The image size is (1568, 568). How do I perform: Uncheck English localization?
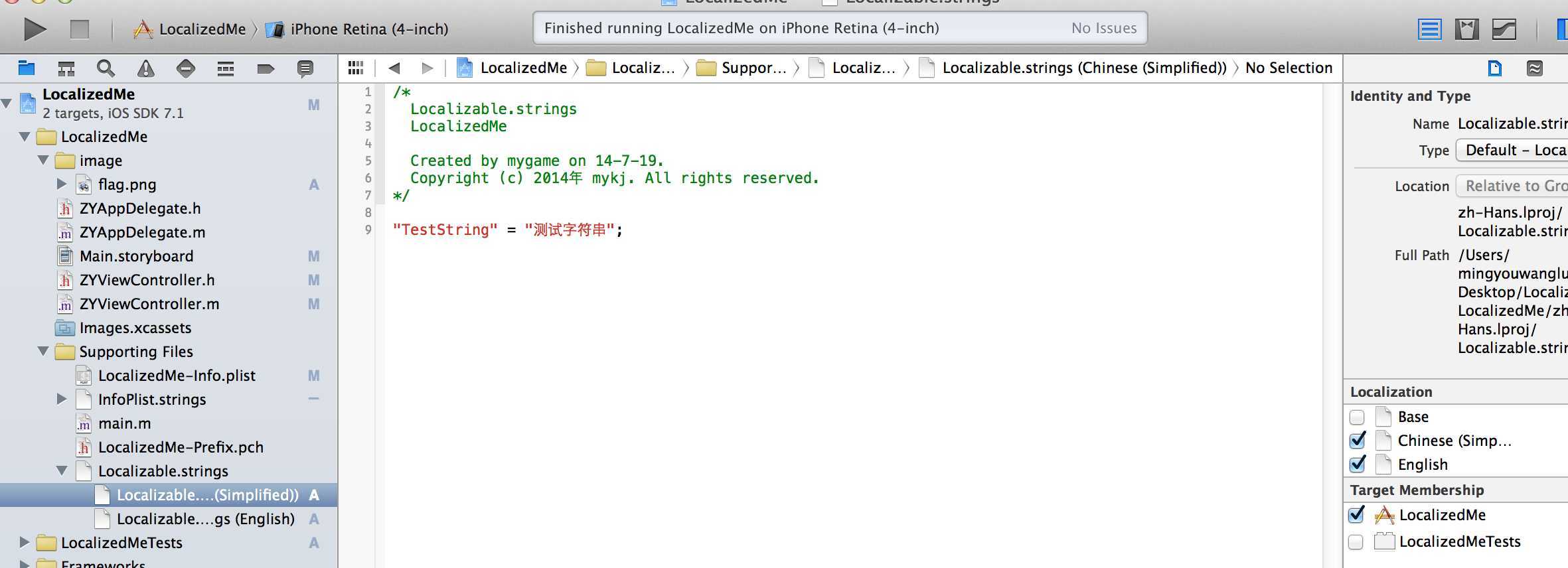(x=1358, y=464)
